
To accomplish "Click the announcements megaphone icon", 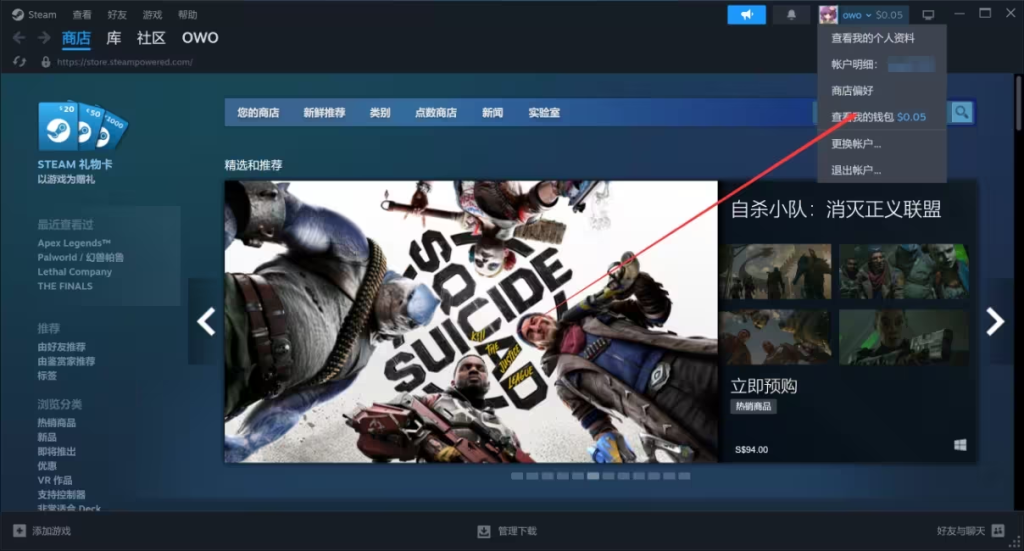I will tap(746, 14).
